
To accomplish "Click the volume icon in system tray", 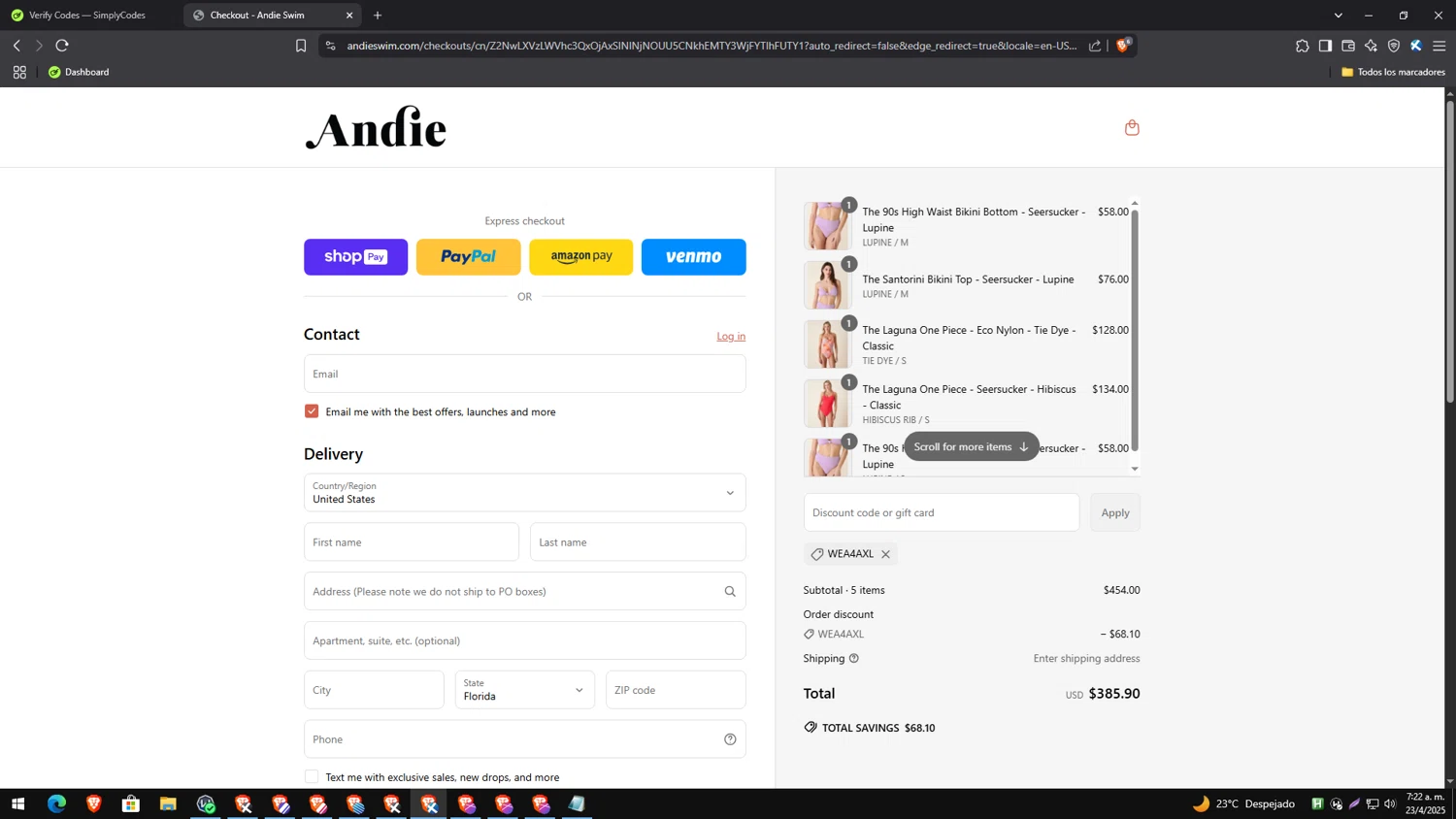I will tap(1390, 803).
